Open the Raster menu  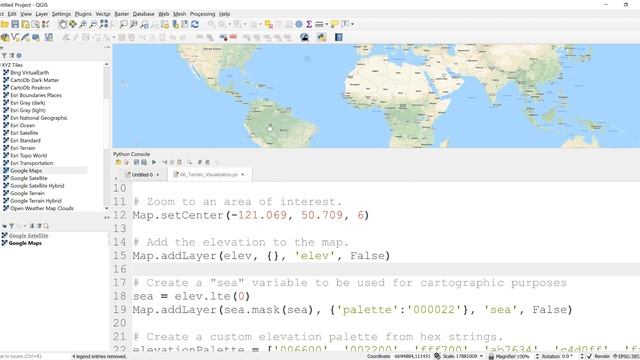point(122,14)
